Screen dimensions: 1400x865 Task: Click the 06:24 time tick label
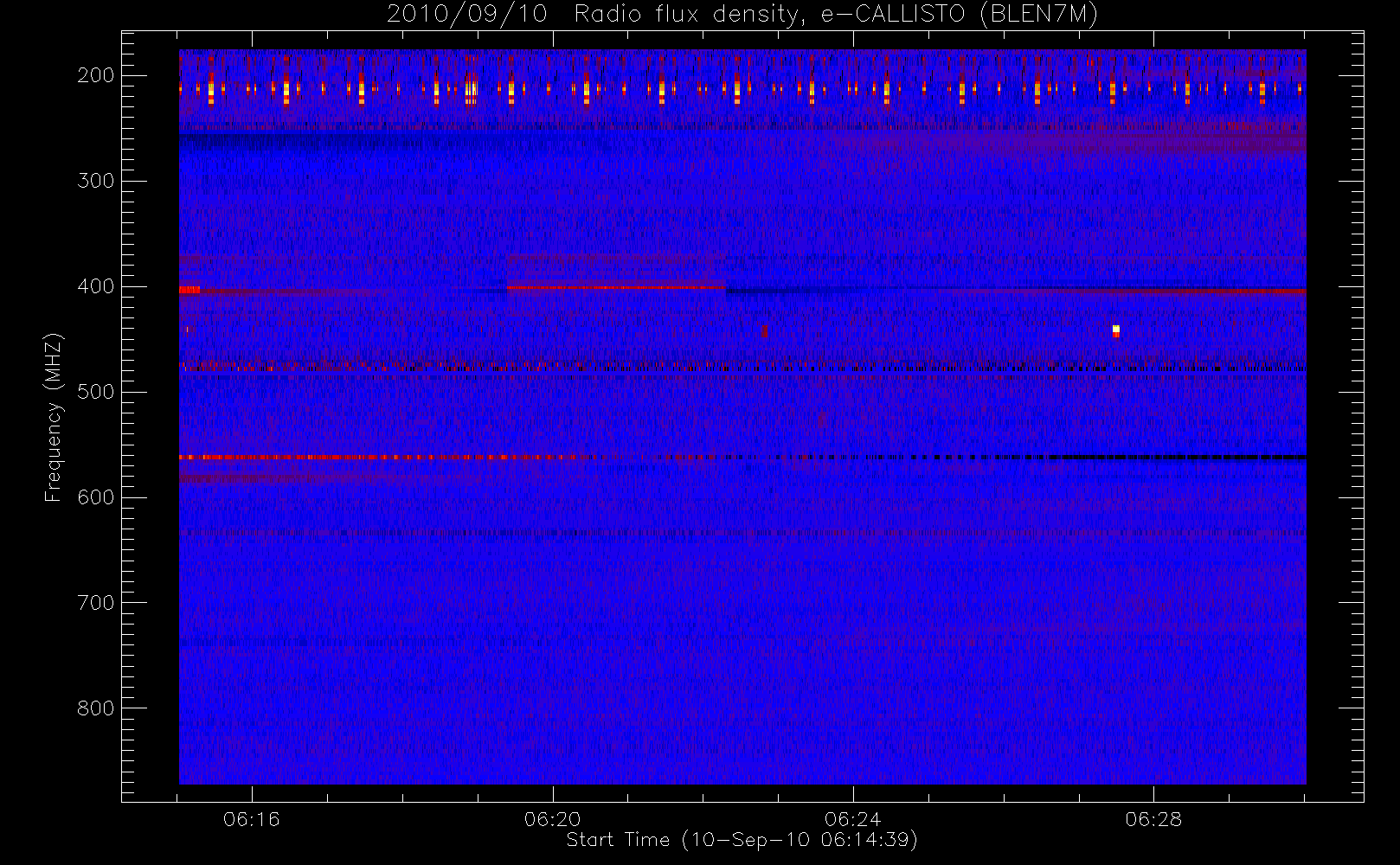tap(853, 819)
